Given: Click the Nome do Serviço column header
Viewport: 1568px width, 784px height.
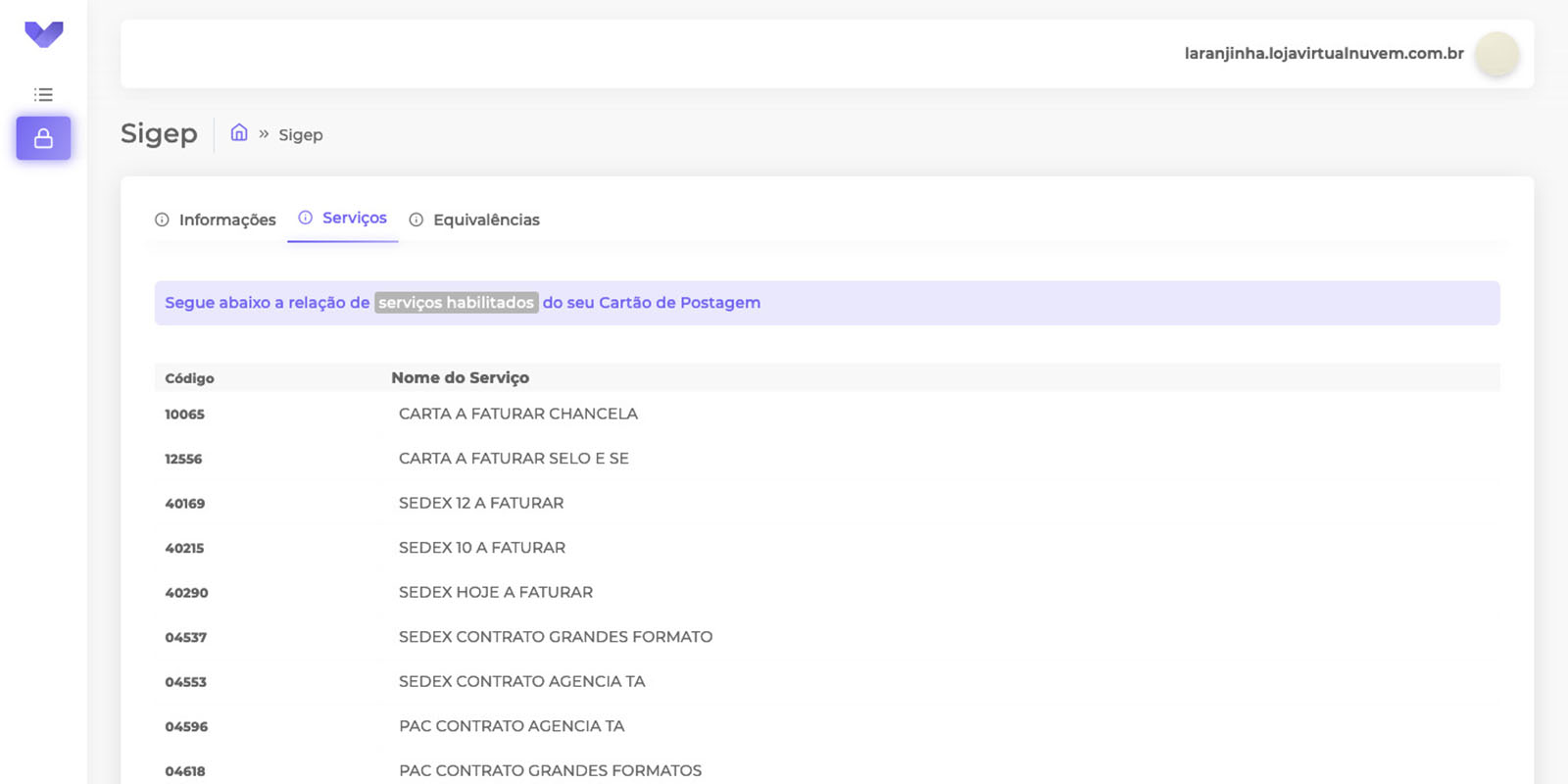Looking at the screenshot, I should (460, 377).
